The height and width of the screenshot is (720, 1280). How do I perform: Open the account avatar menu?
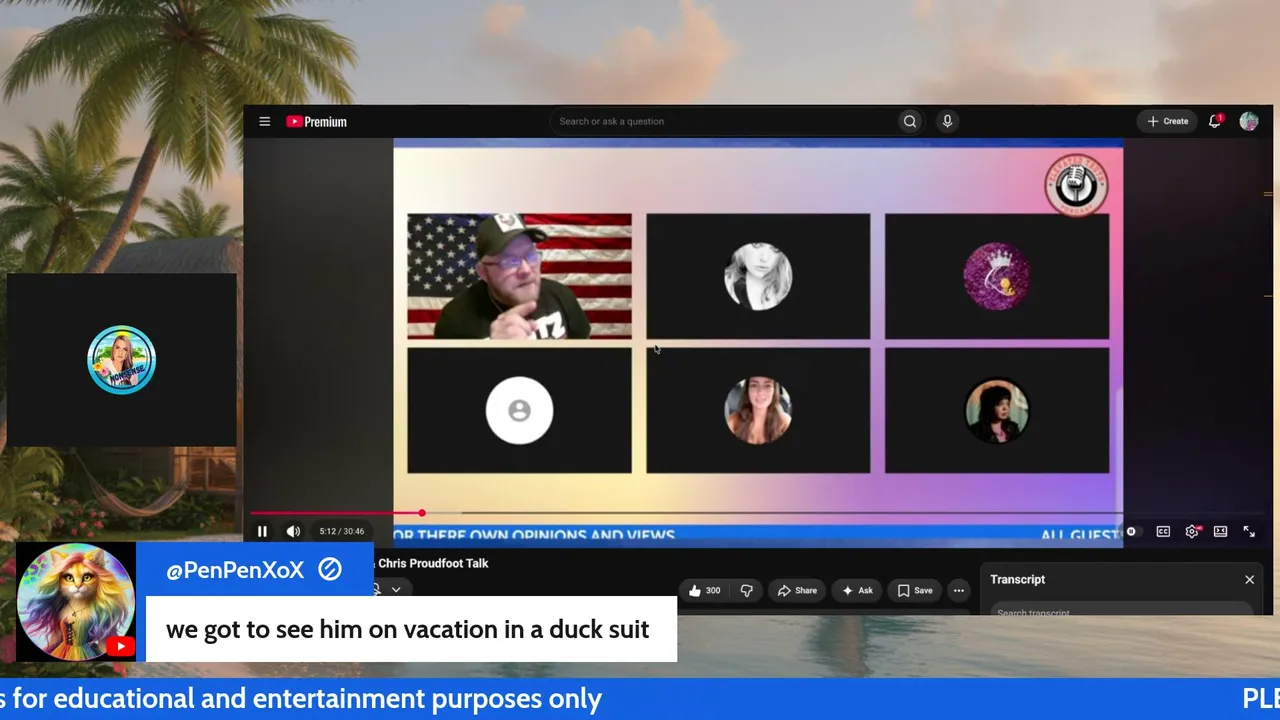pyautogui.click(x=1249, y=121)
